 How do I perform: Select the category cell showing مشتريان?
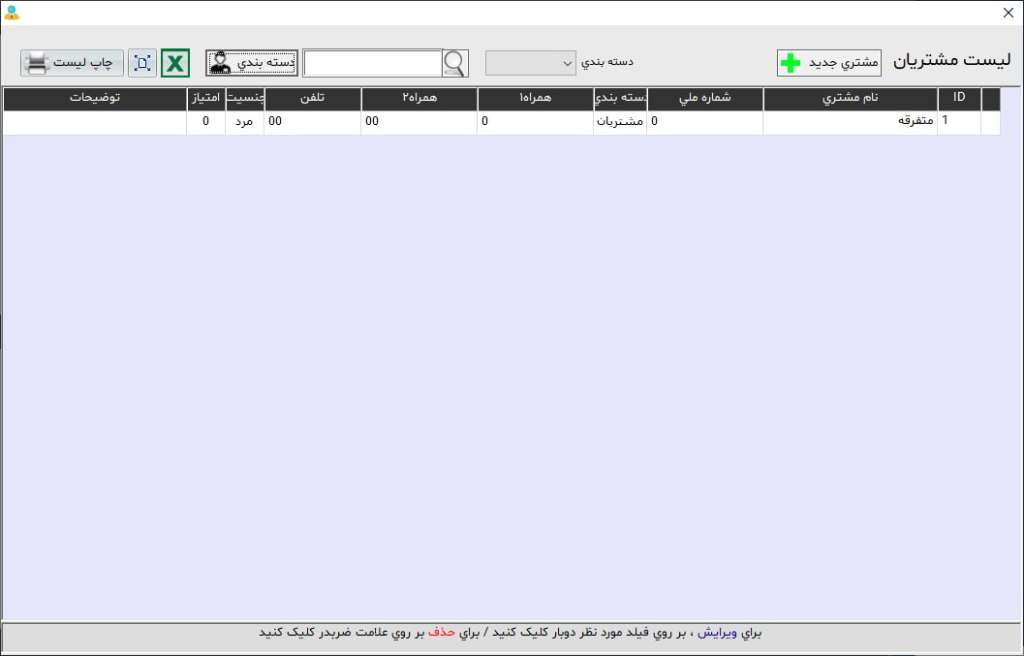pyautogui.click(x=620, y=121)
